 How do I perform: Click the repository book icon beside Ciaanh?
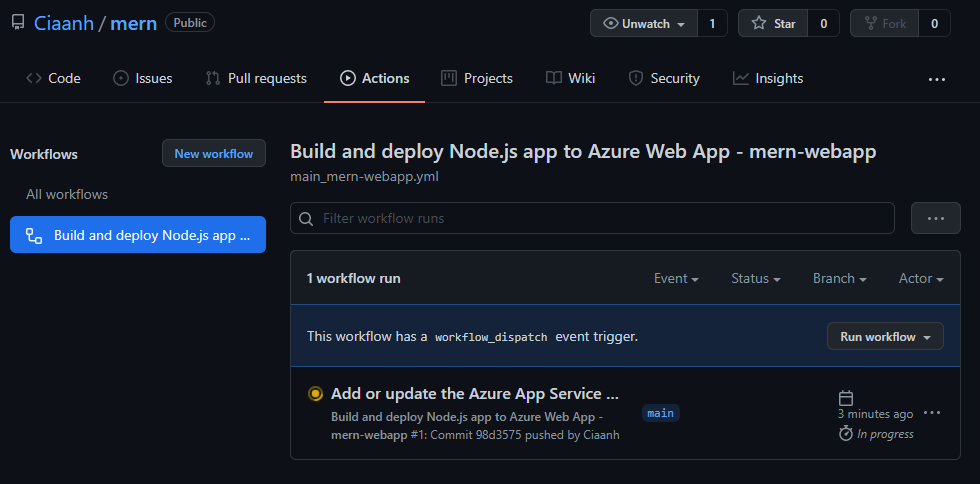(x=18, y=23)
